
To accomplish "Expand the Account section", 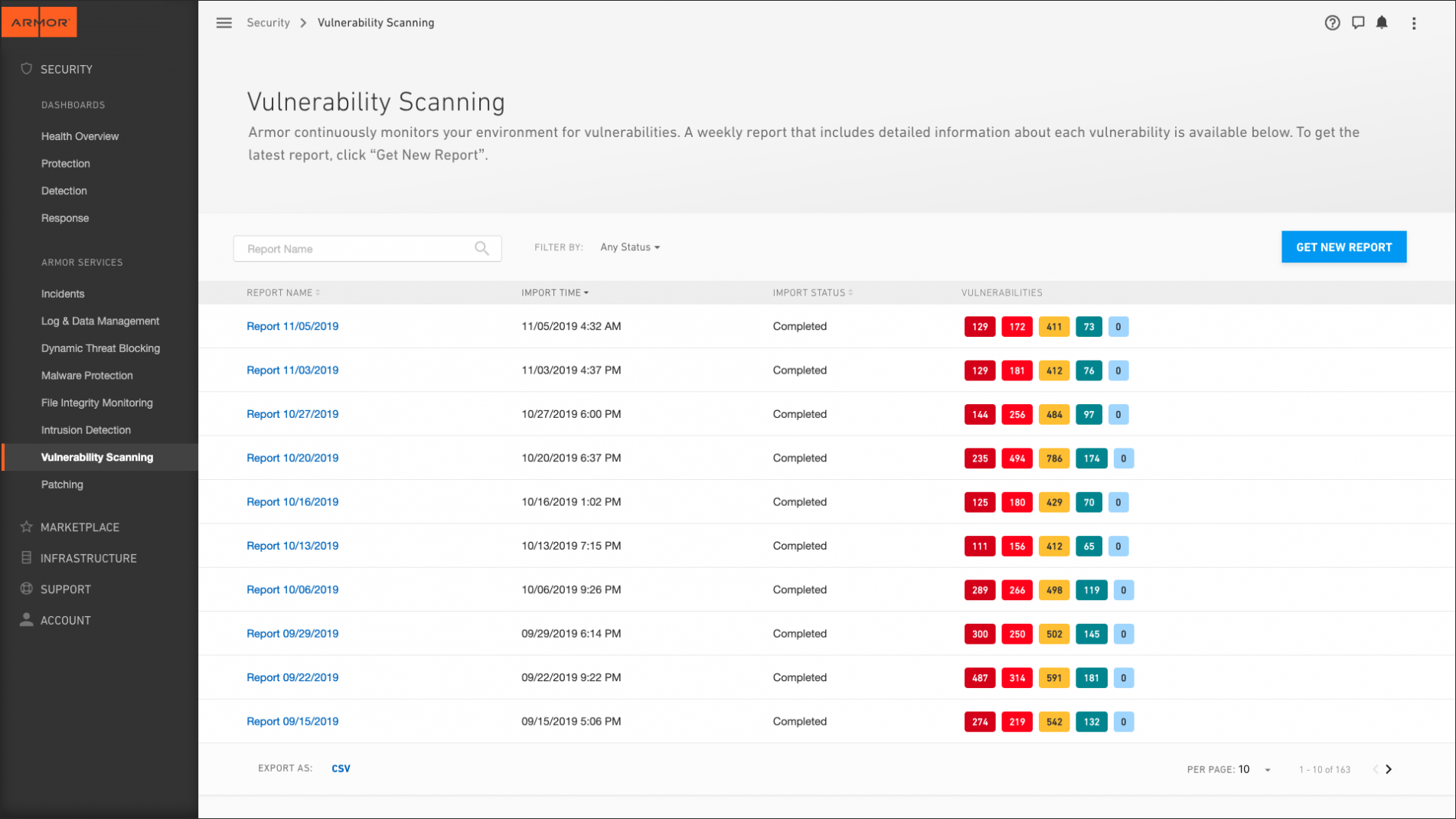I will click(x=66, y=620).
